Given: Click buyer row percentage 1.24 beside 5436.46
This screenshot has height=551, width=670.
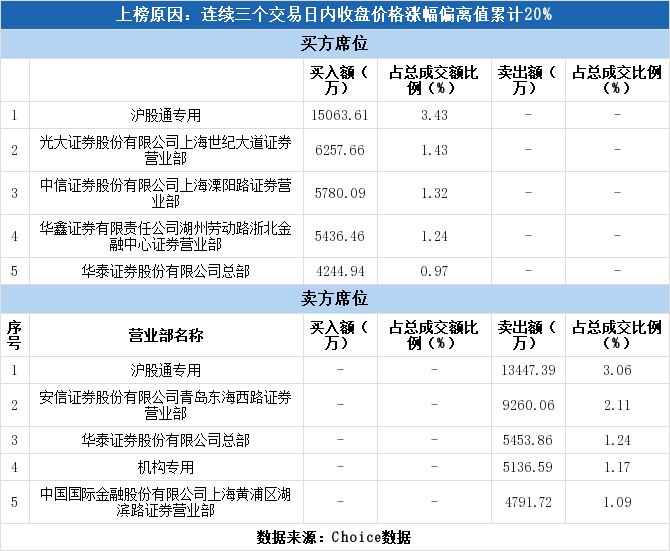Looking at the screenshot, I should tap(434, 236).
